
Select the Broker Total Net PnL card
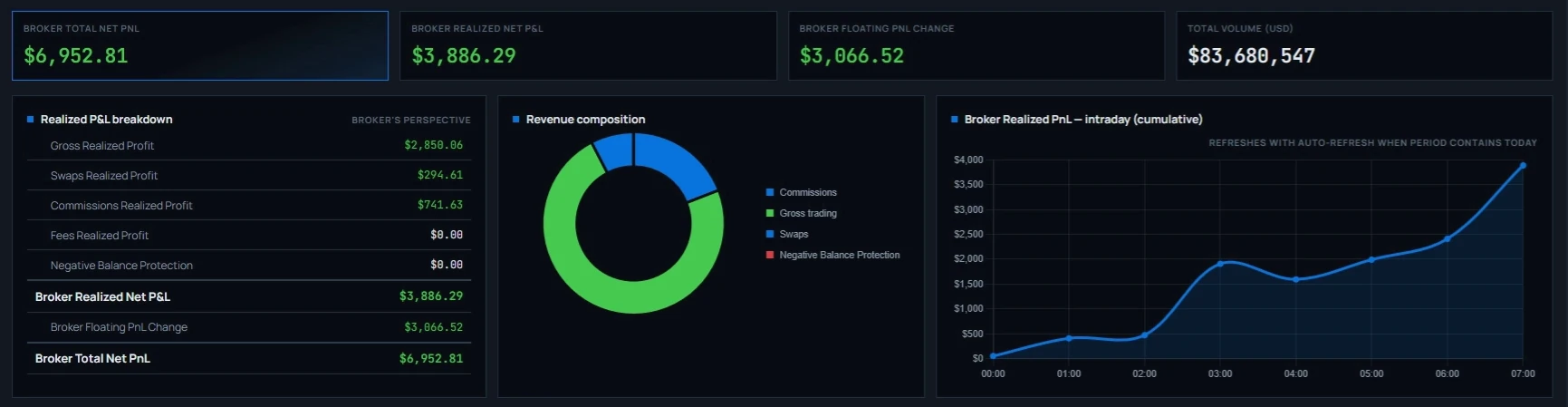coord(200,45)
